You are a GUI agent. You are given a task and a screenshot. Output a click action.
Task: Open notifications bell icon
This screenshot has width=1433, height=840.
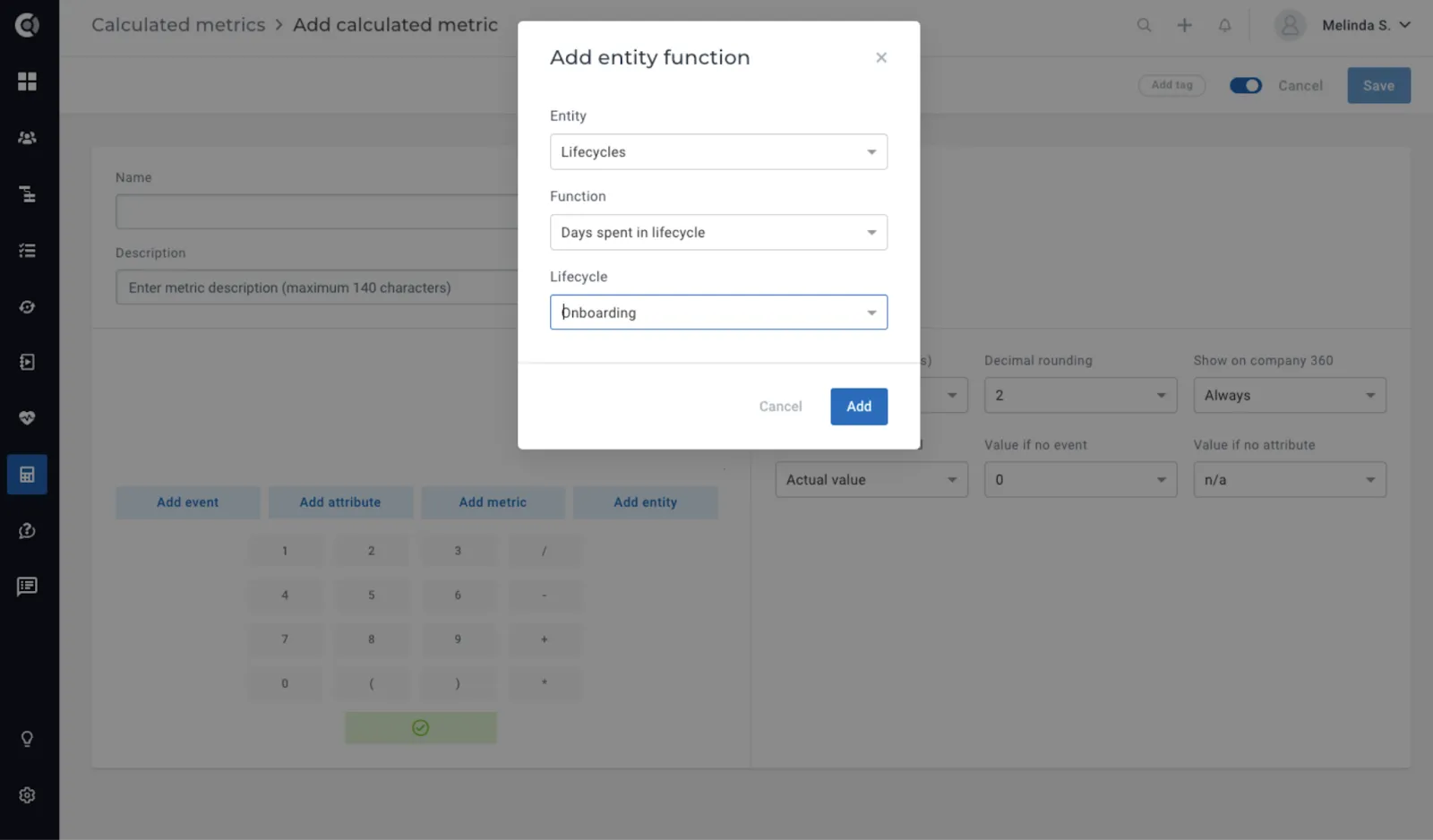pyautogui.click(x=1224, y=25)
